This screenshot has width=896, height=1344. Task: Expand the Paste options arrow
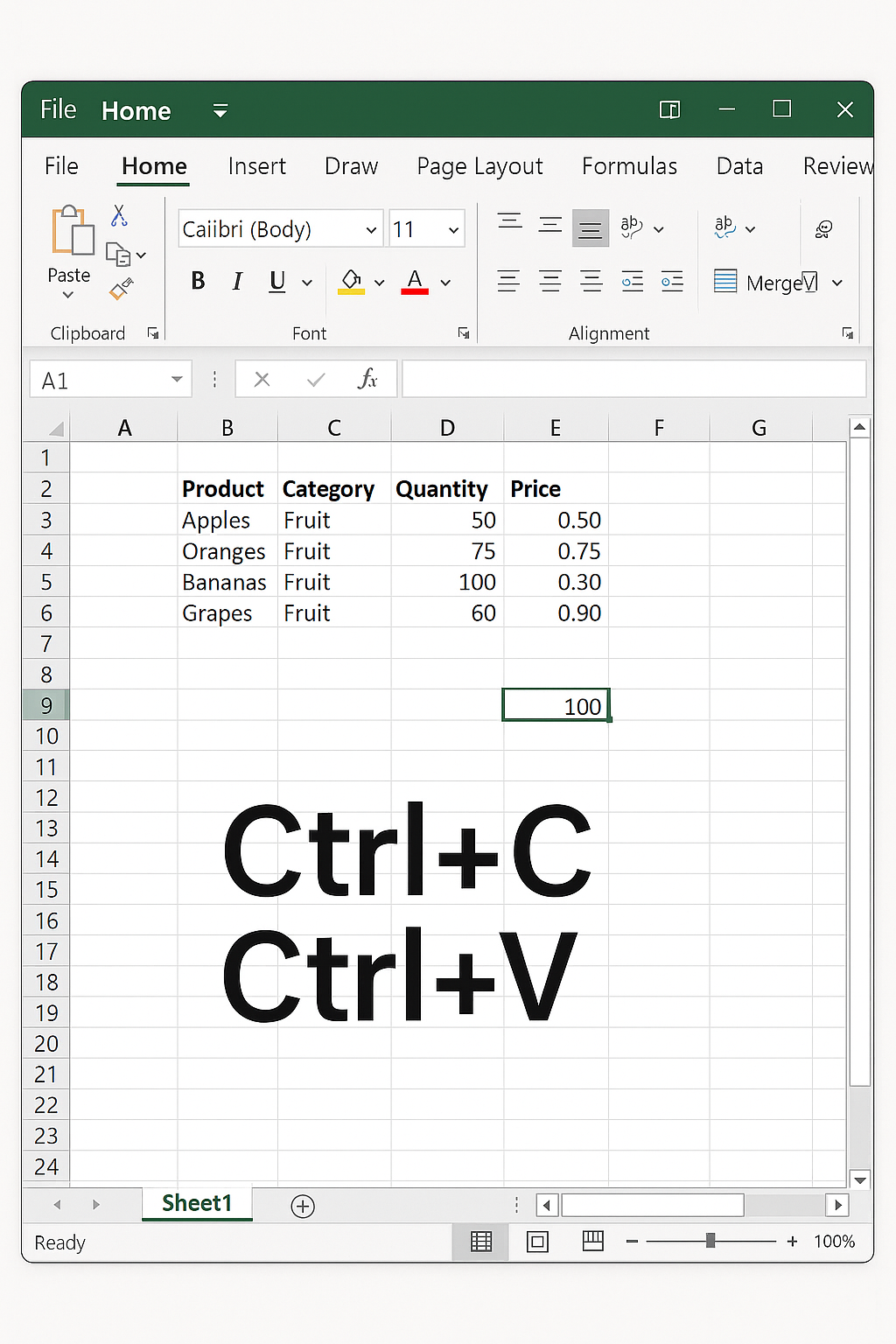coord(68,295)
